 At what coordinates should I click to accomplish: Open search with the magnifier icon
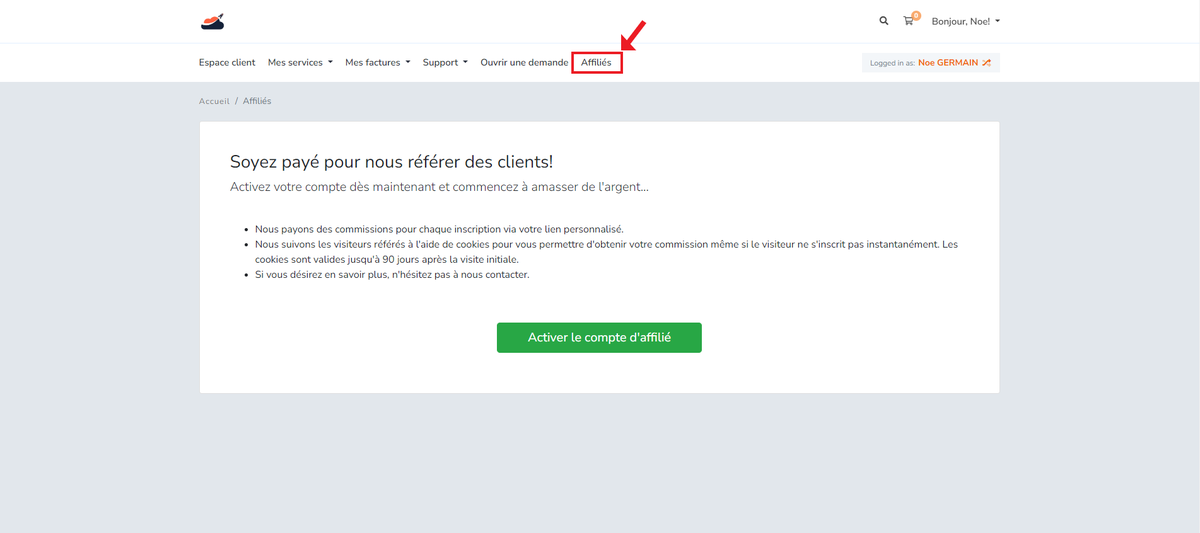click(x=883, y=20)
